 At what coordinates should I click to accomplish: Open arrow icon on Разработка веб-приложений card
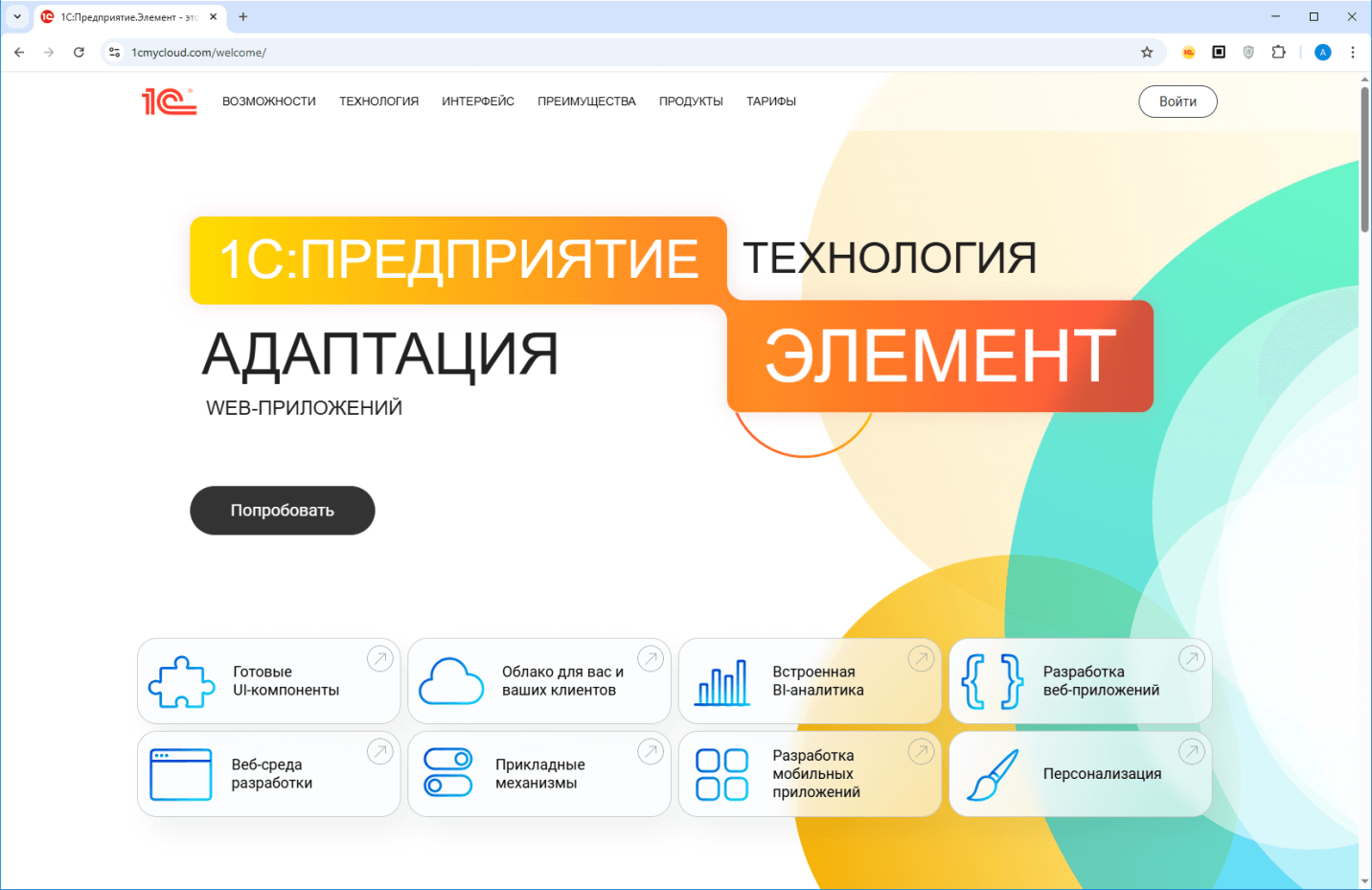coord(1192,658)
